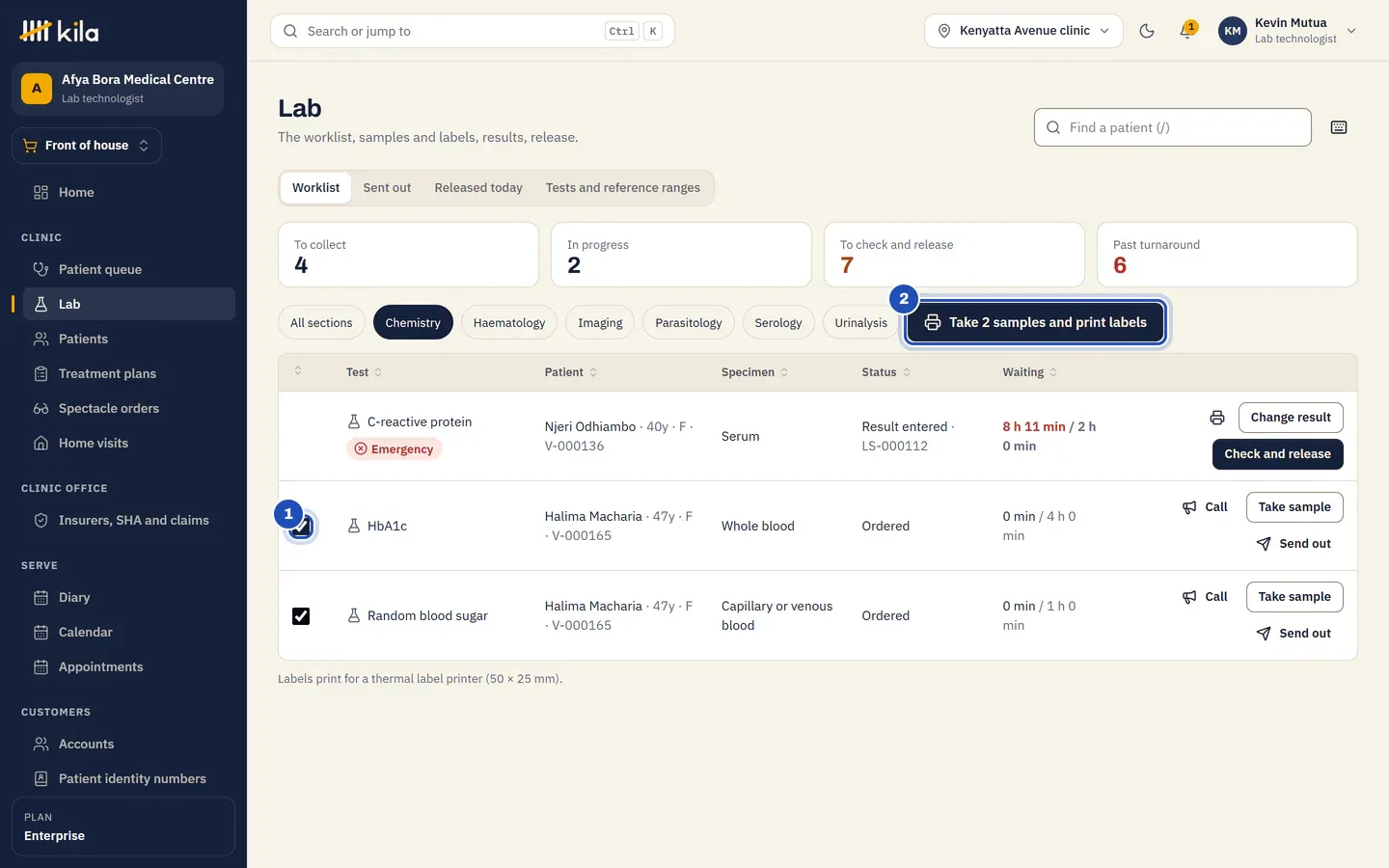The height and width of the screenshot is (868, 1389).
Task: Focus the Find a patient field
Action: coord(1173,127)
